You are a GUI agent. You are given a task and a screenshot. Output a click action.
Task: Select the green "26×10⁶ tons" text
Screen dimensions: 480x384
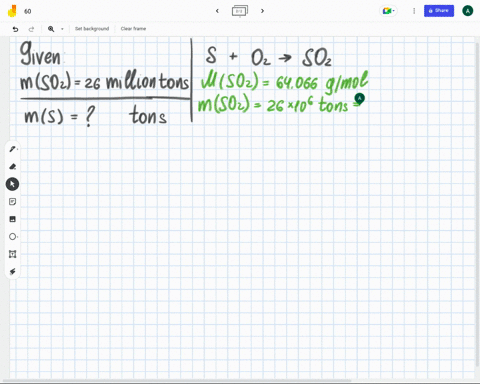tap(307, 105)
